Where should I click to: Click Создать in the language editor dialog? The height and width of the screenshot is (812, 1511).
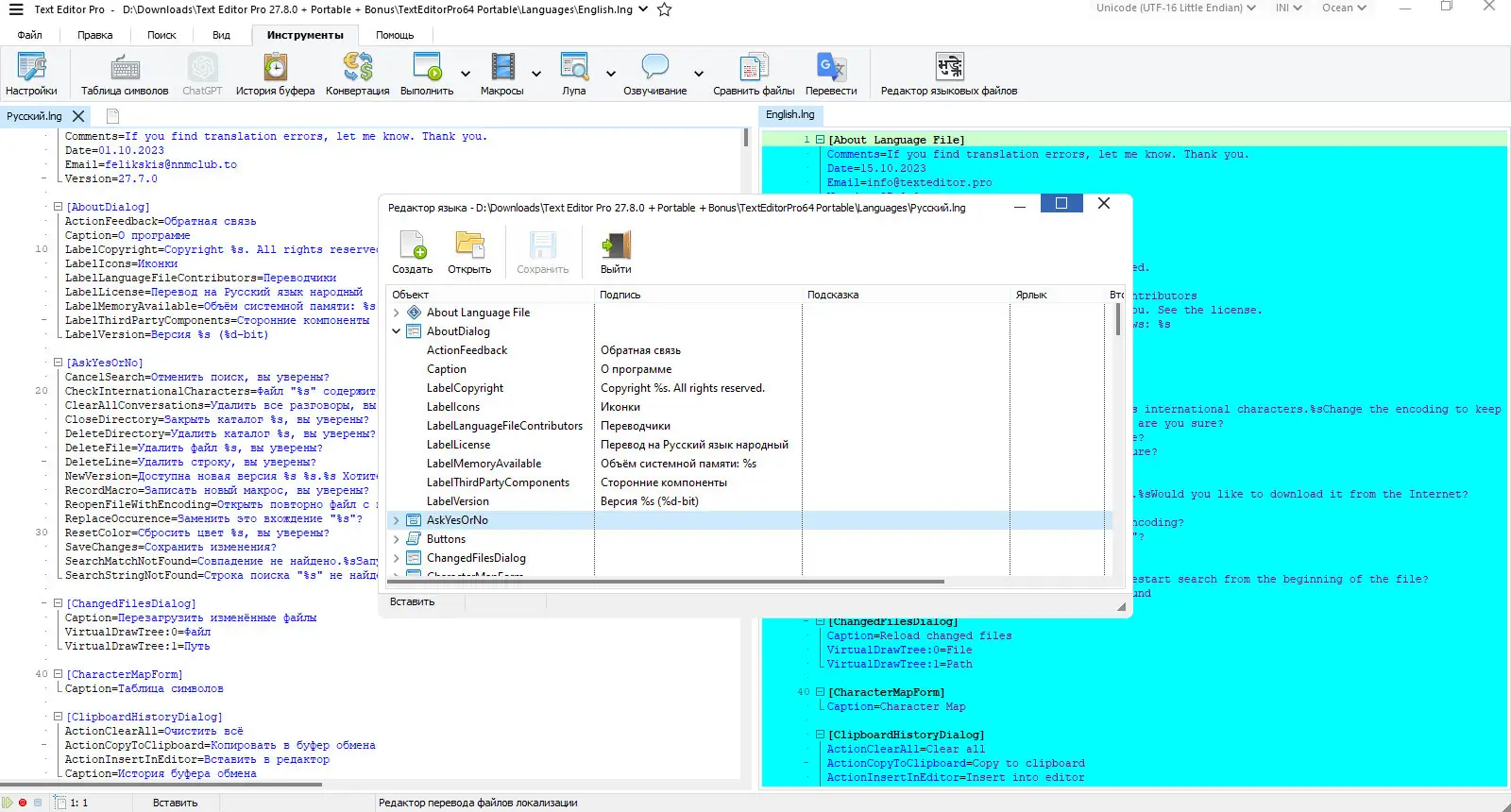(x=413, y=253)
